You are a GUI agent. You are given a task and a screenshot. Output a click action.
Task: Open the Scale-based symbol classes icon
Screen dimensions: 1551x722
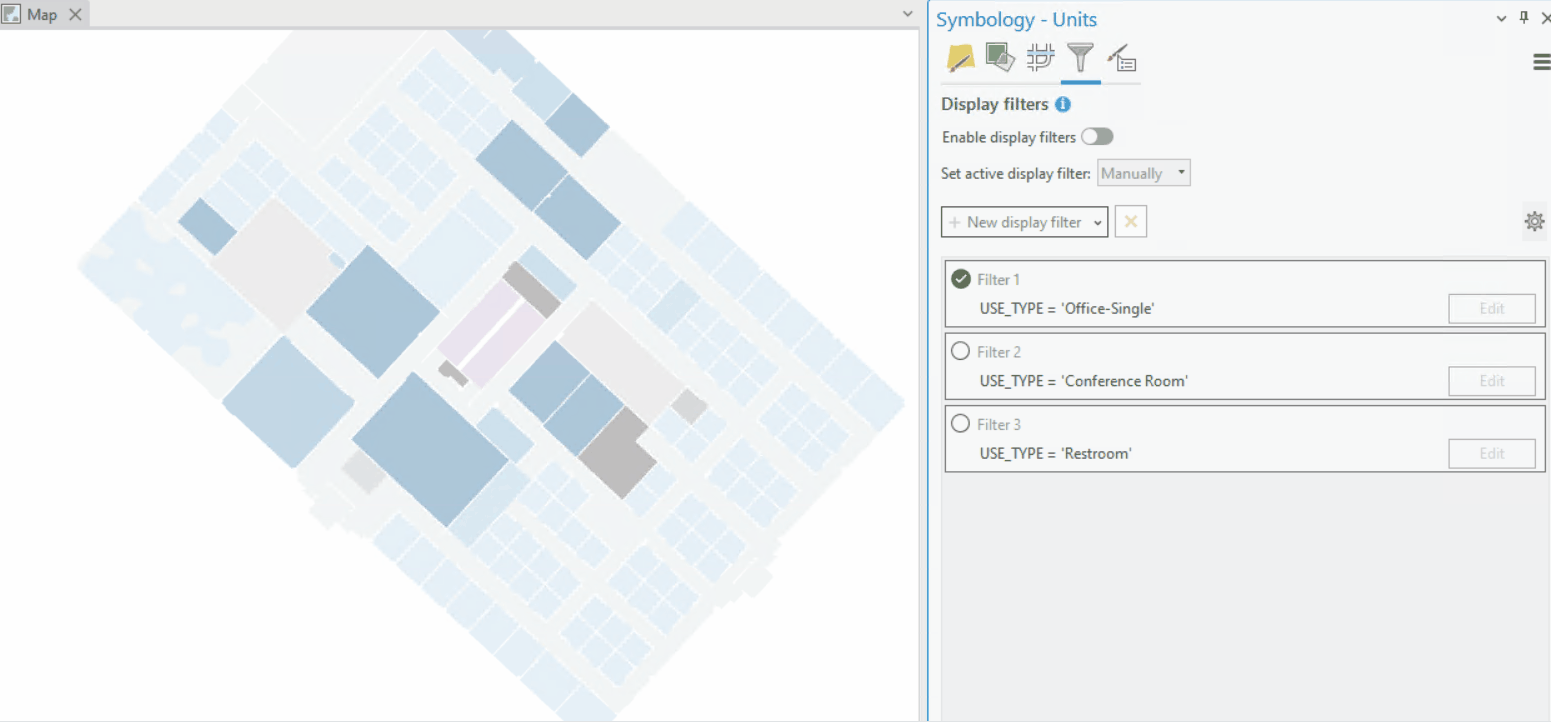click(x=1040, y=57)
